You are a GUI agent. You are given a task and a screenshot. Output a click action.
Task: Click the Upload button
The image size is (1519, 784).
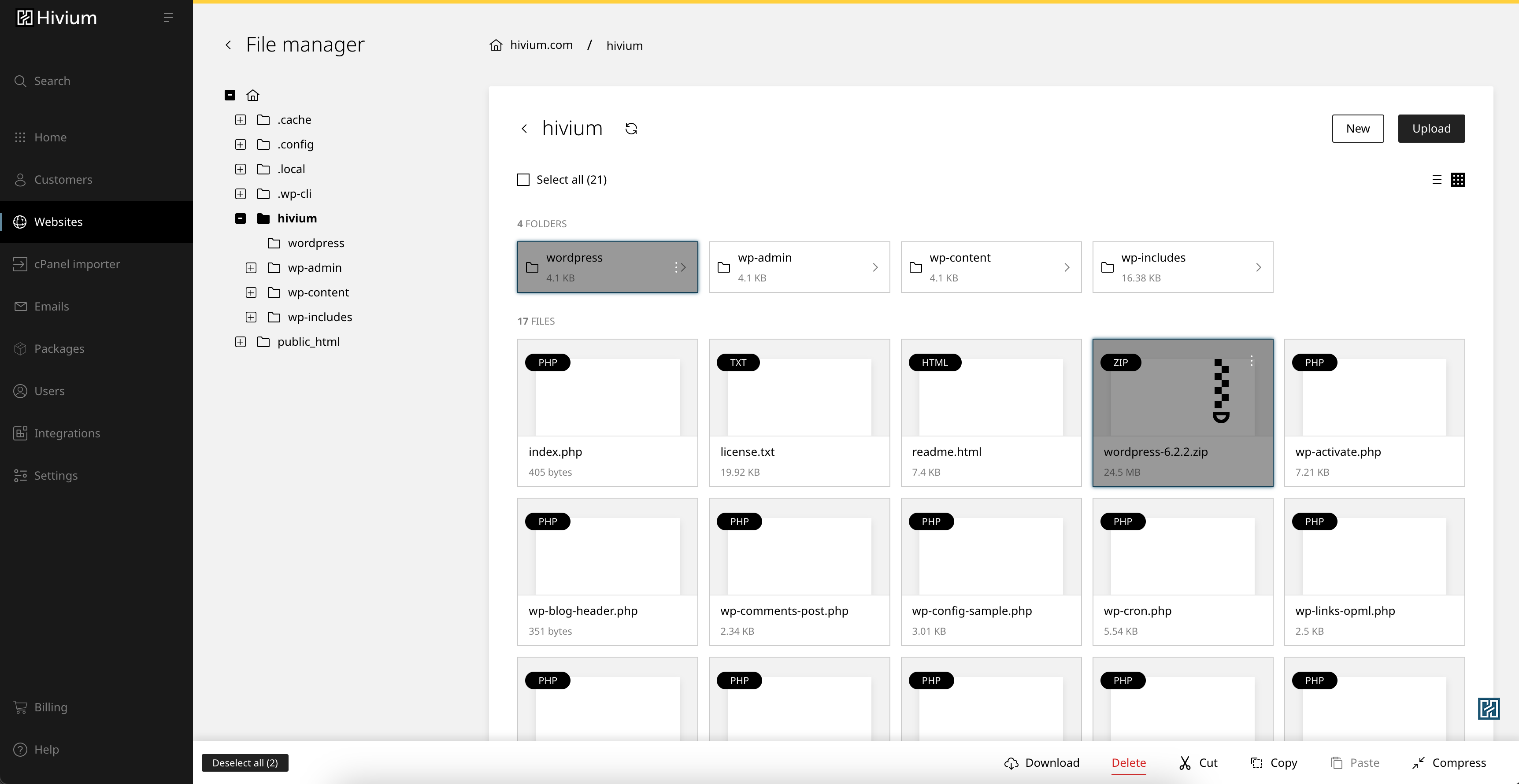(1431, 129)
